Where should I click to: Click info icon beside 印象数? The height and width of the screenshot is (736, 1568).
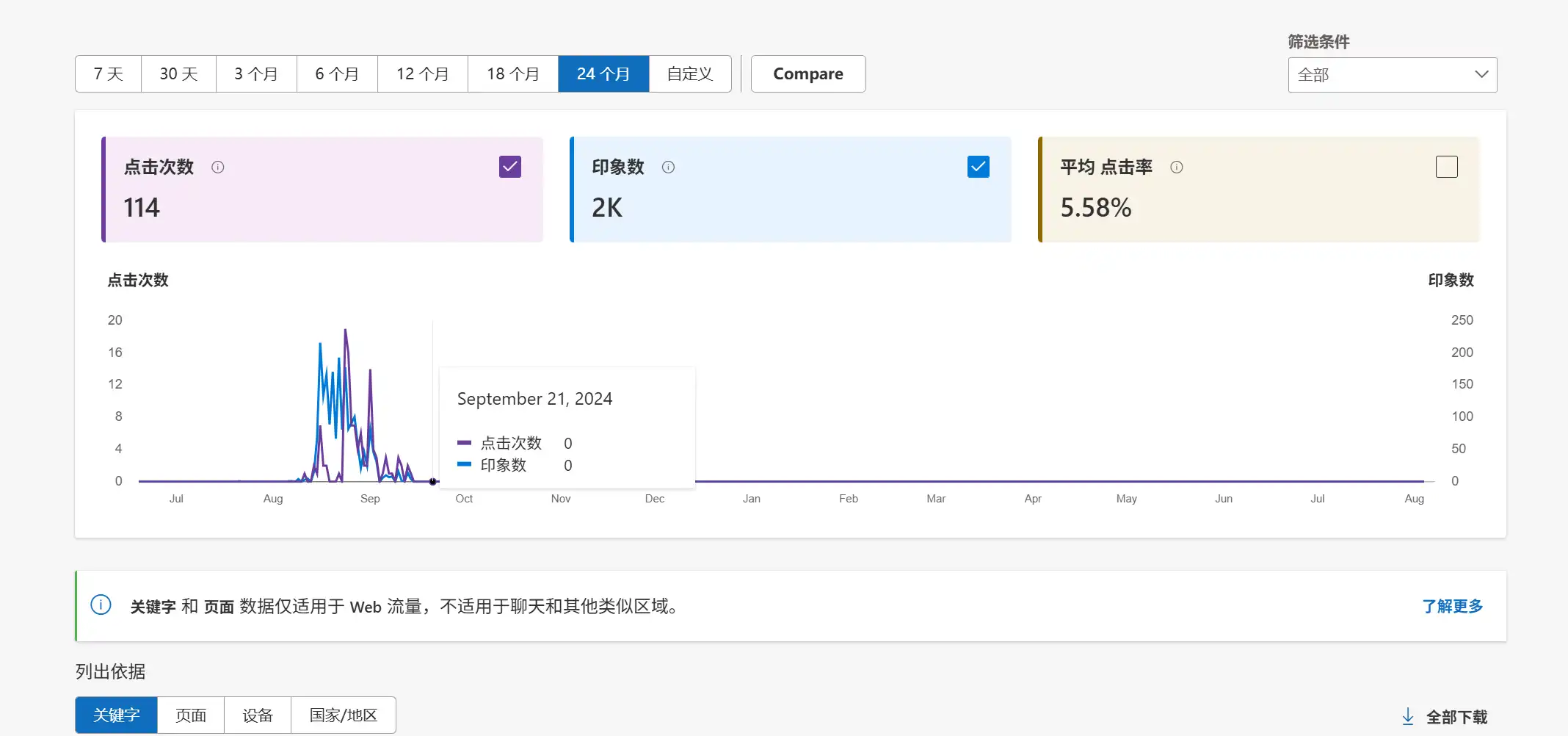click(668, 167)
